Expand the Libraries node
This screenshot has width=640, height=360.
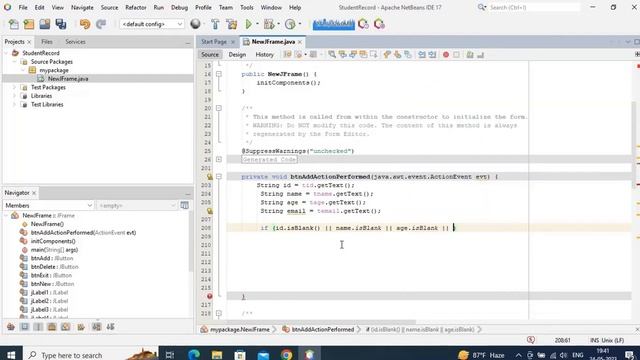(x=15, y=96)
